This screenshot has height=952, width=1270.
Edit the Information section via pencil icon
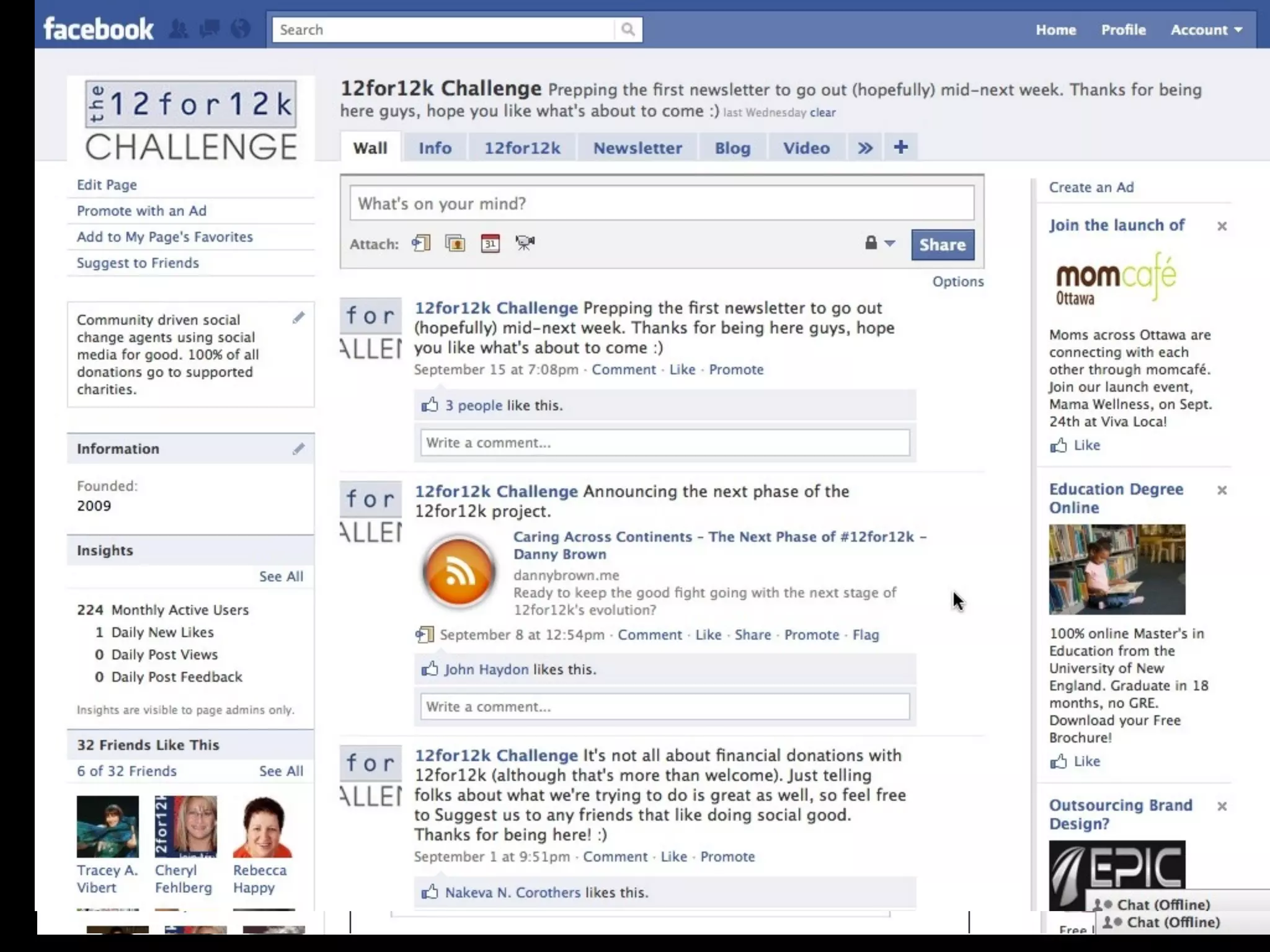coord(298,449)
